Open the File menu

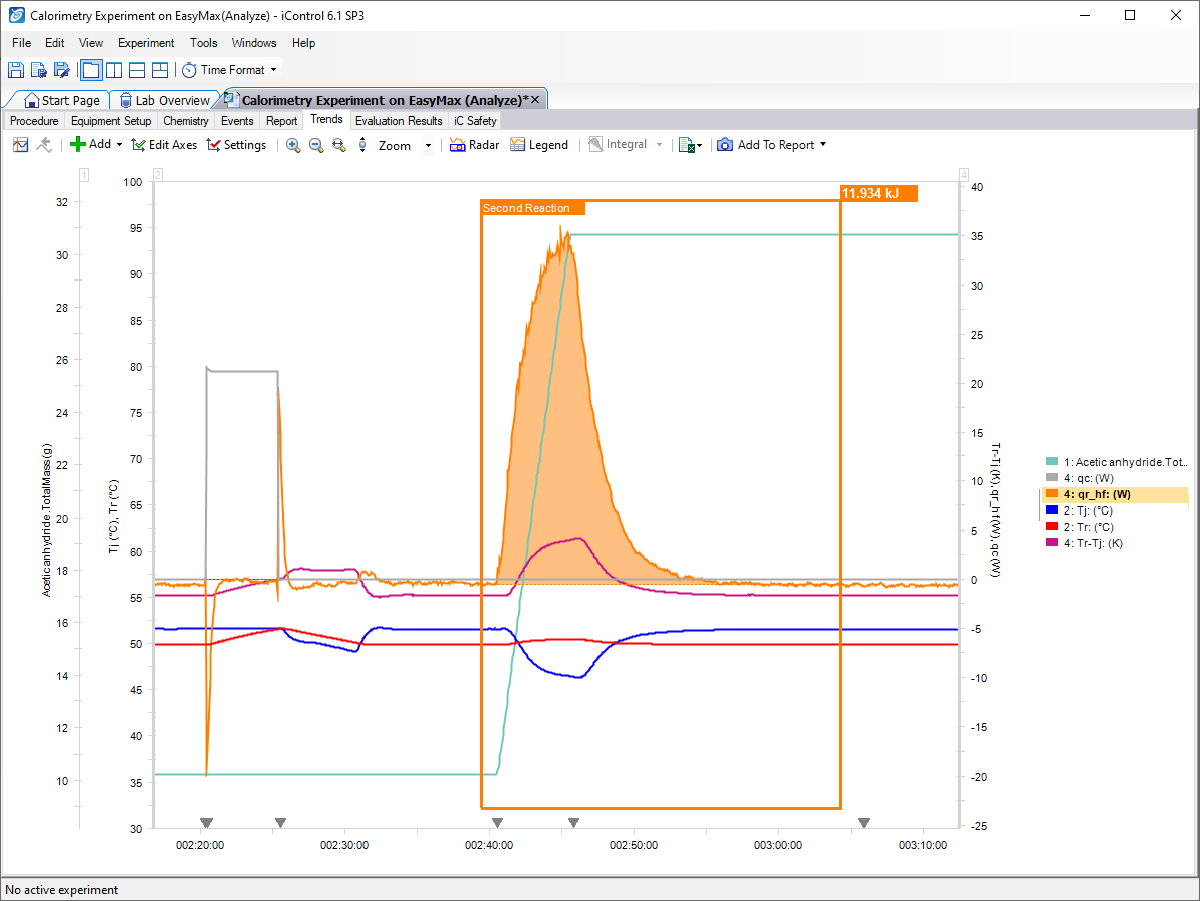[x=22, y=43]
